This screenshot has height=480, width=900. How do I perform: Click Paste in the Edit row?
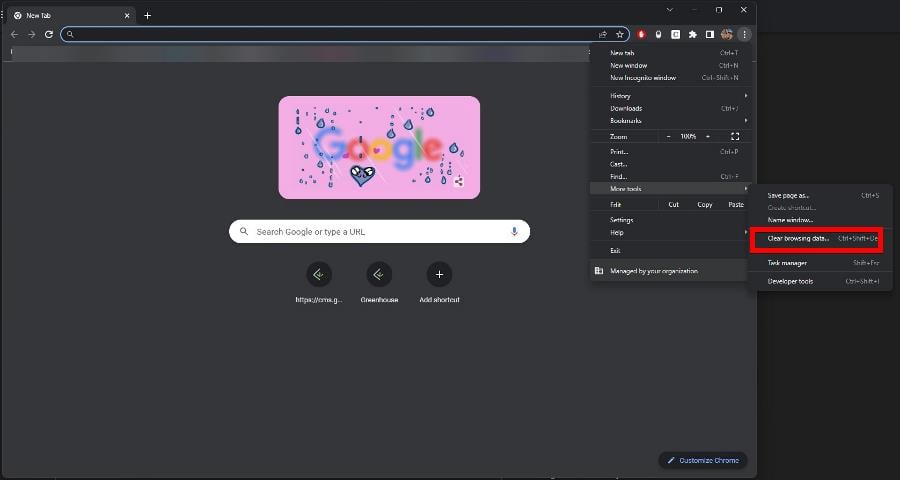(735, 204)
